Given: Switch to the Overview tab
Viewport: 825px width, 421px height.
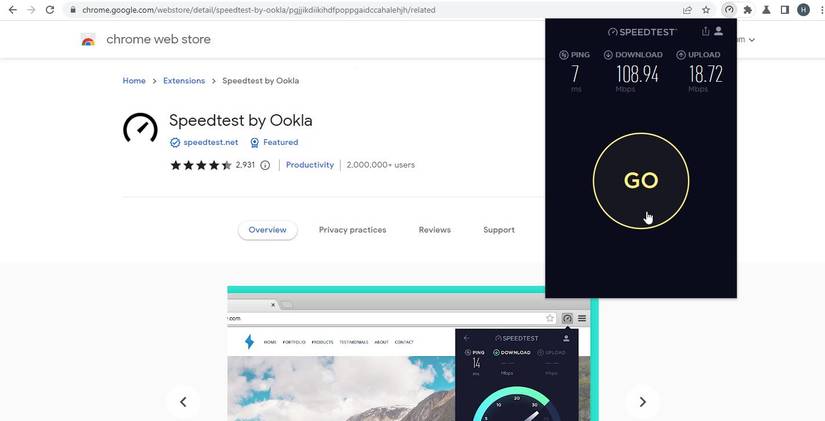Looking at the screenshot, I should click(267, 230).
